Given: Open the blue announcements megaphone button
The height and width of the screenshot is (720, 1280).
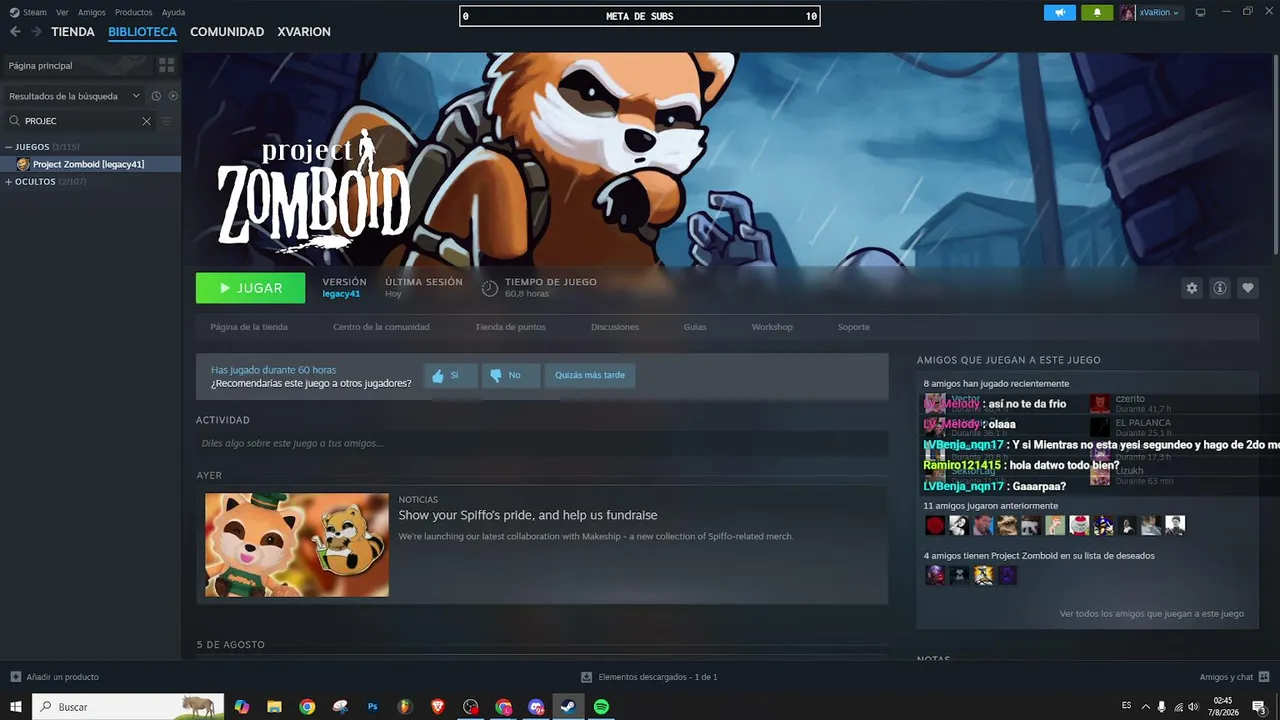Looking at the screenshot, I should (1060, 13).
